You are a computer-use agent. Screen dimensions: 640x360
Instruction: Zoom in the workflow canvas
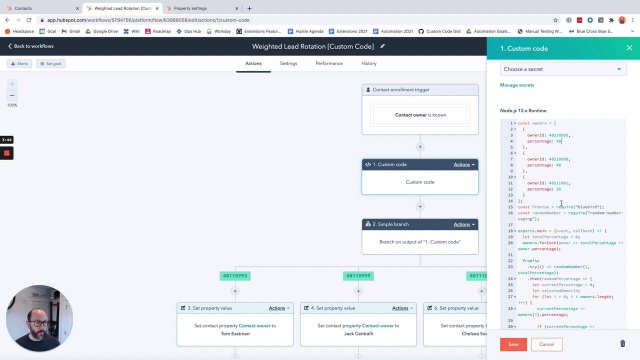click(12, 84)
